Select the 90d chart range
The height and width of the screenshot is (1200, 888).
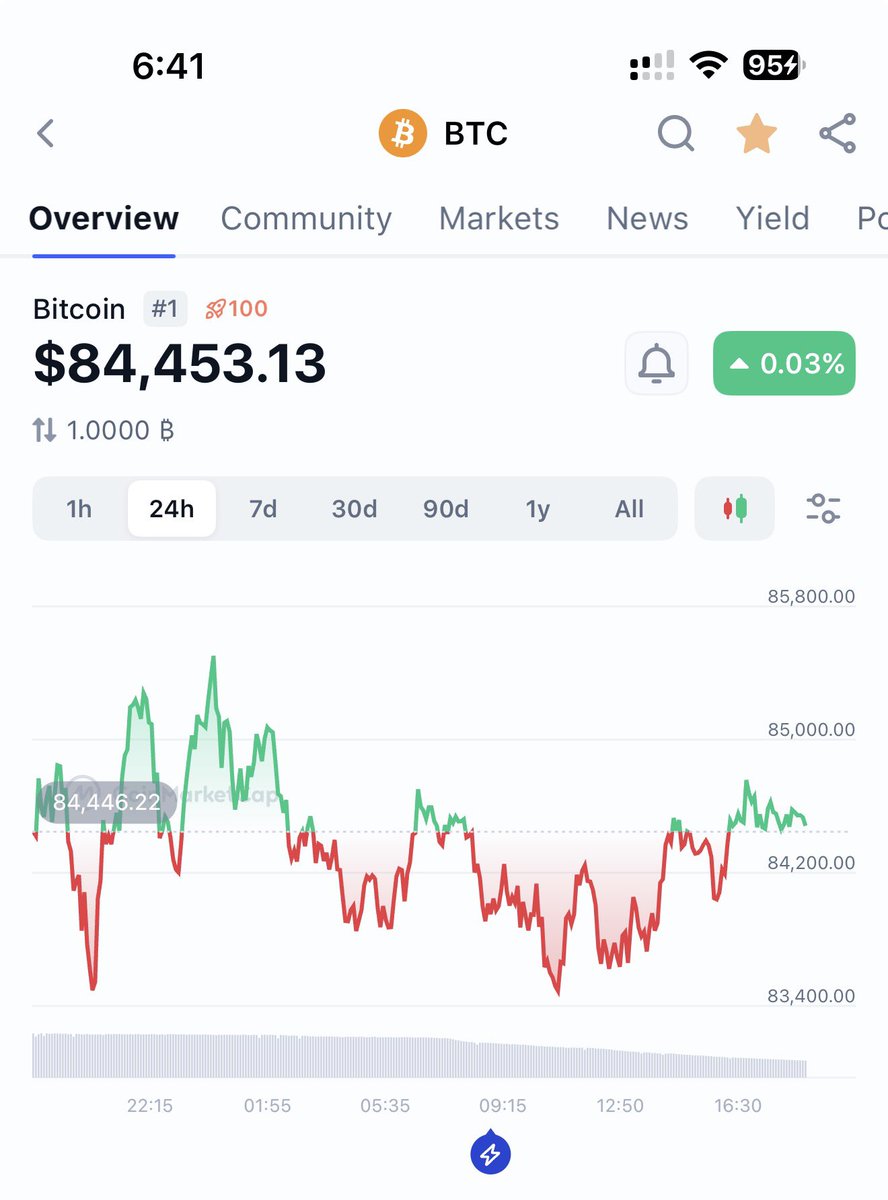(446, 509)
